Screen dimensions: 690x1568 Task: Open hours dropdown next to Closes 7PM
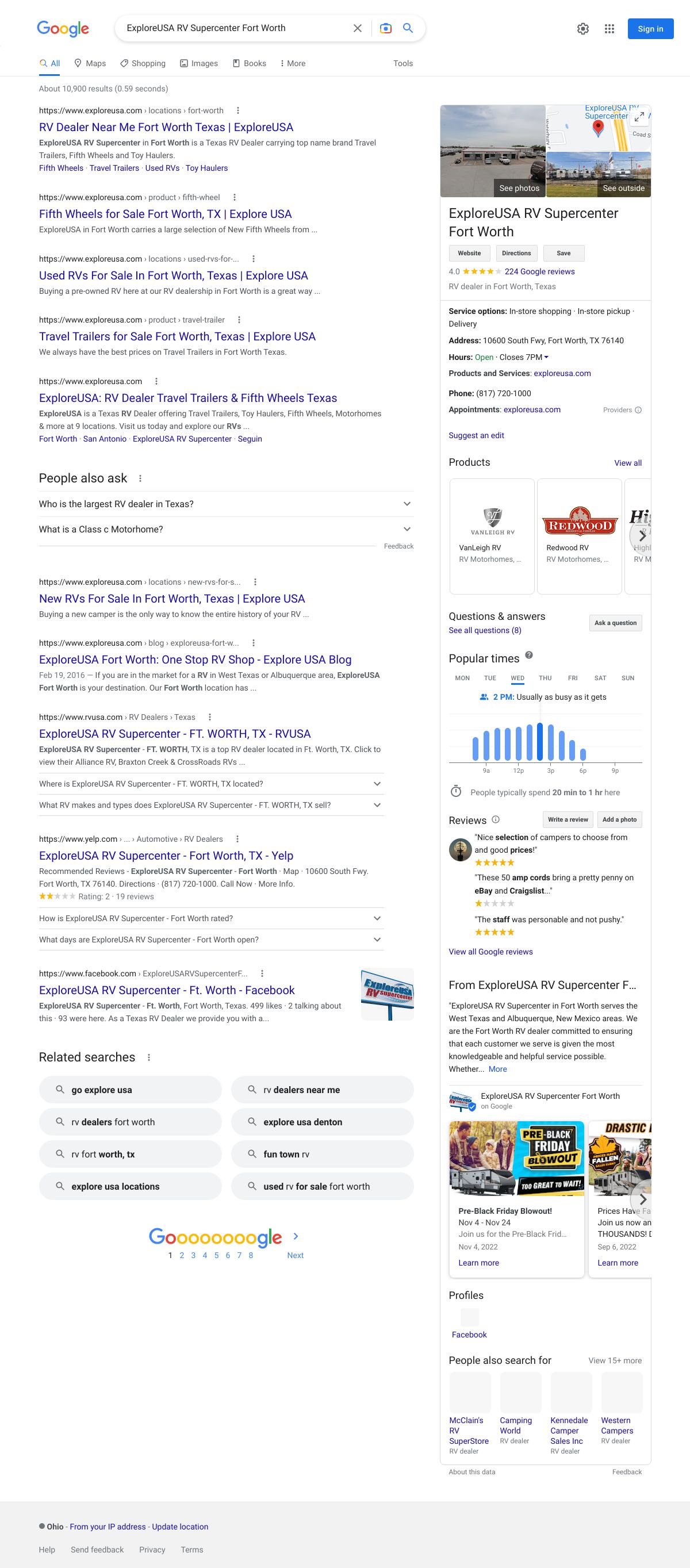pos(546,357)
